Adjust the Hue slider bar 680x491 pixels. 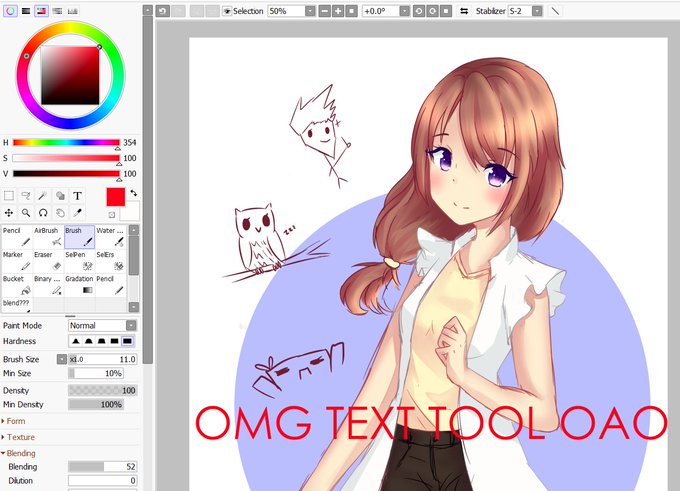pyautogui.click(x=66, y=142)
